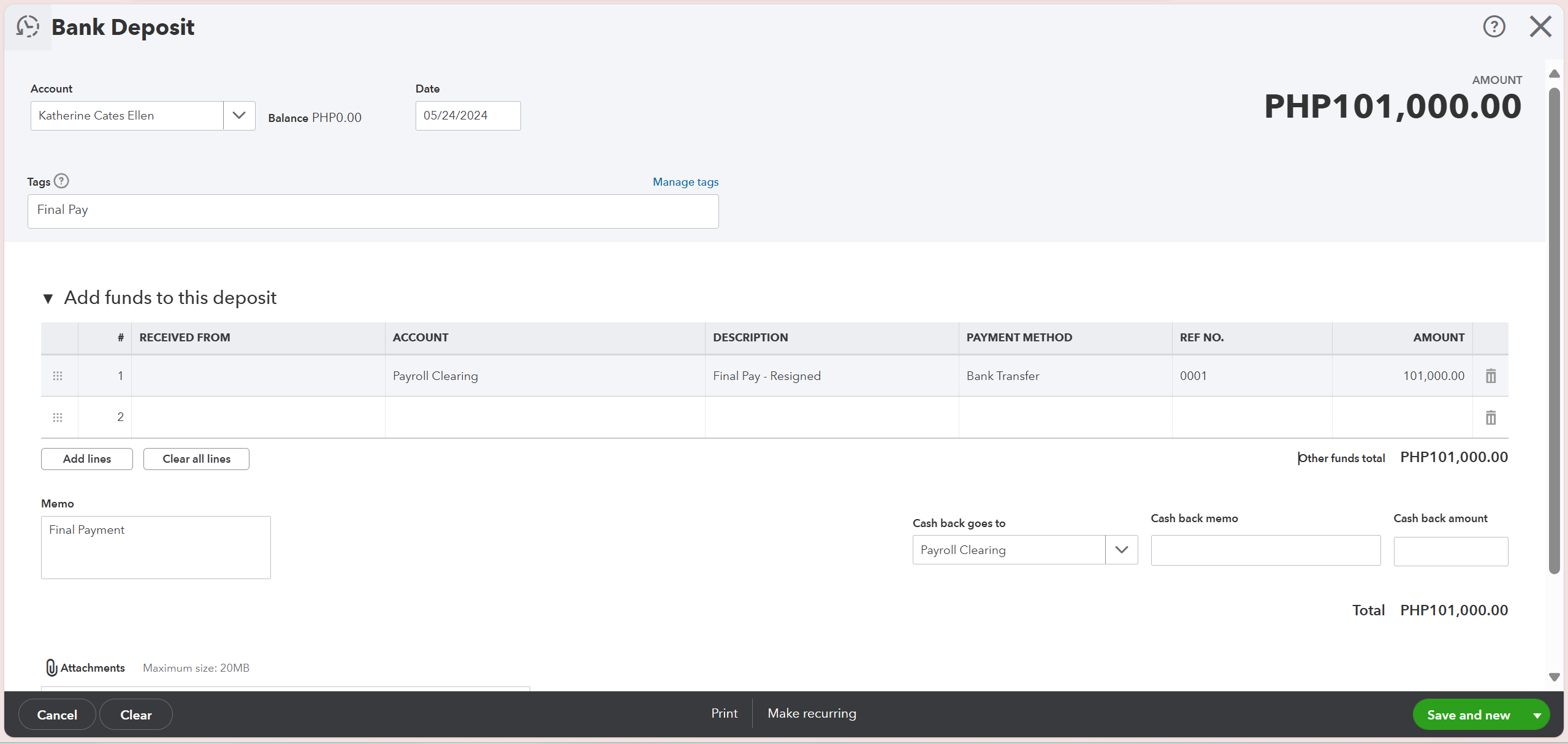Expand Cash back goes to dropdown
This screenshot has height=744, width=1568.
coord(1121,550)
